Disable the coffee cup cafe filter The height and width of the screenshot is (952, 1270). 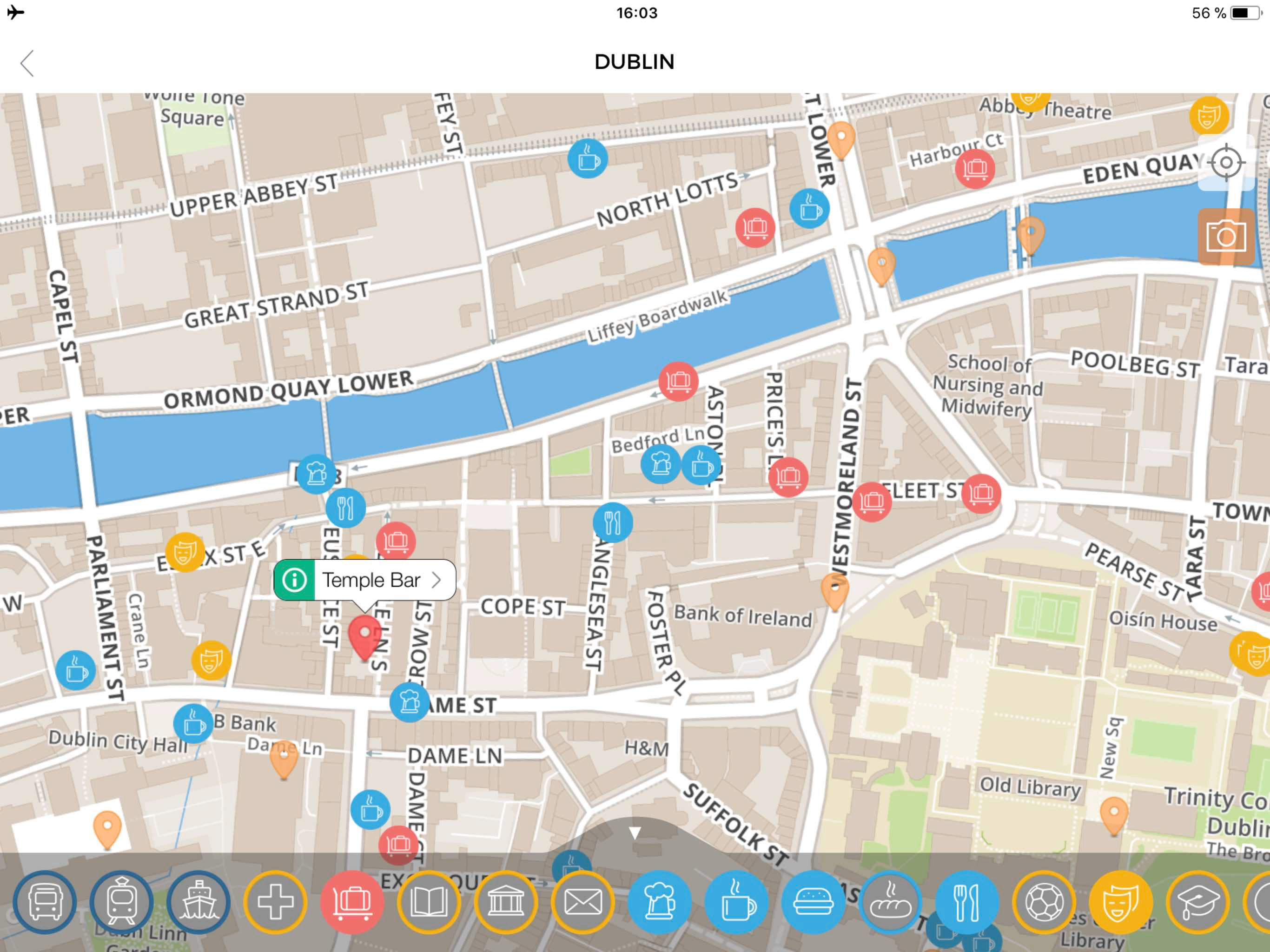(737, 902)
